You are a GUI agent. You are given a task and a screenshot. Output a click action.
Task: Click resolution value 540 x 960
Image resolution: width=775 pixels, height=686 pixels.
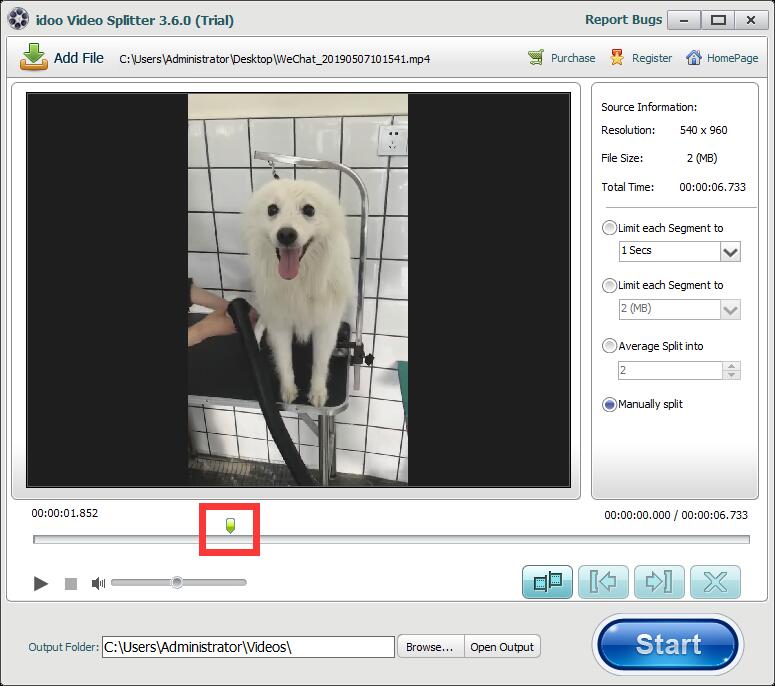point(703,130)
